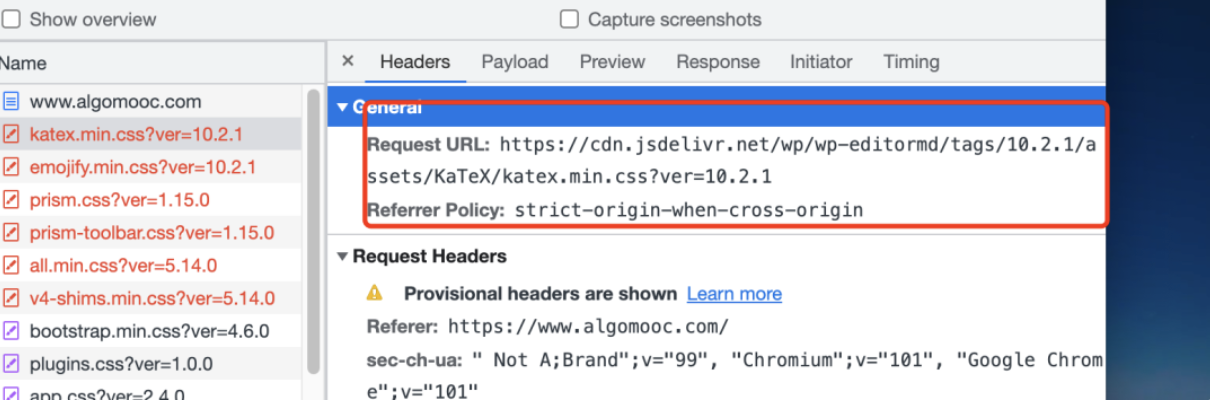This screenshot has width=1210, height=402.
Task: Enable the Show overview checkbox
Action: [x=10, y=19]
